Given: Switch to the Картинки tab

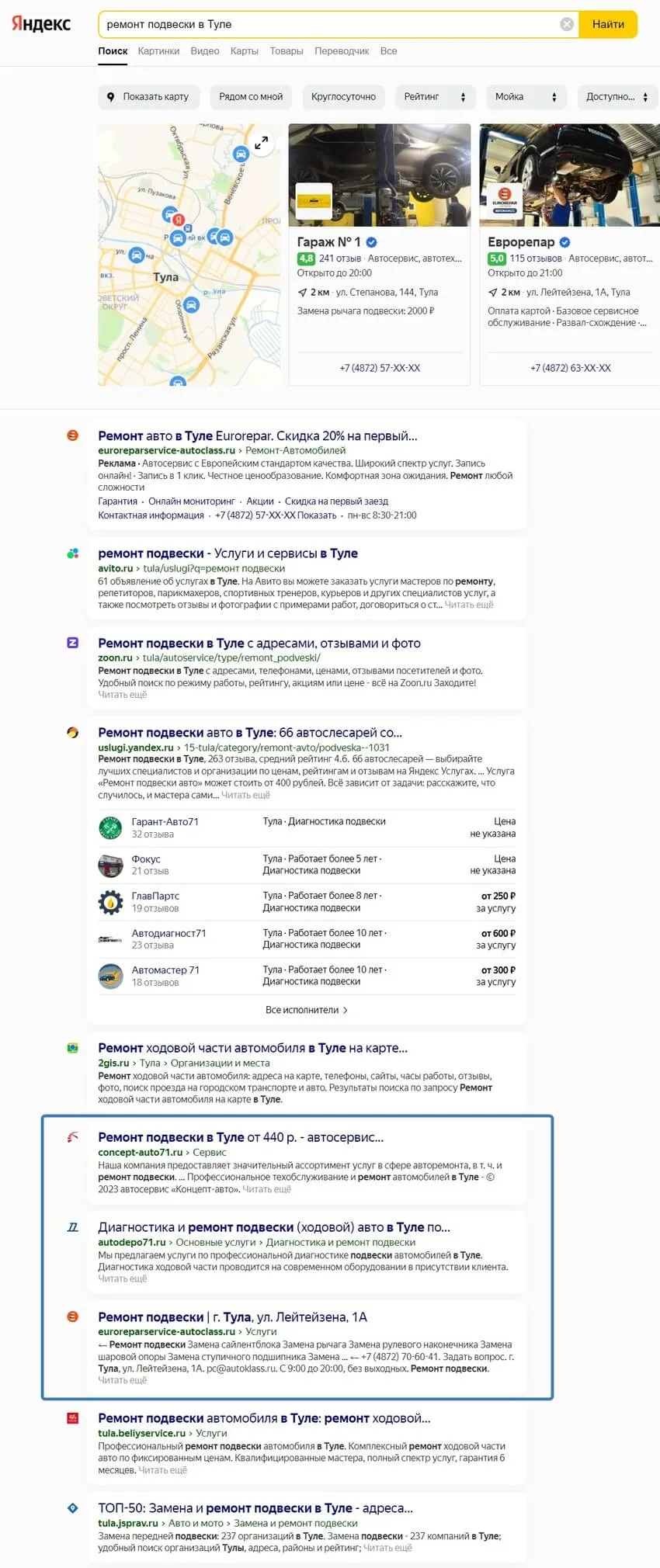Looking at the screenshot, I should pos(158,51).
